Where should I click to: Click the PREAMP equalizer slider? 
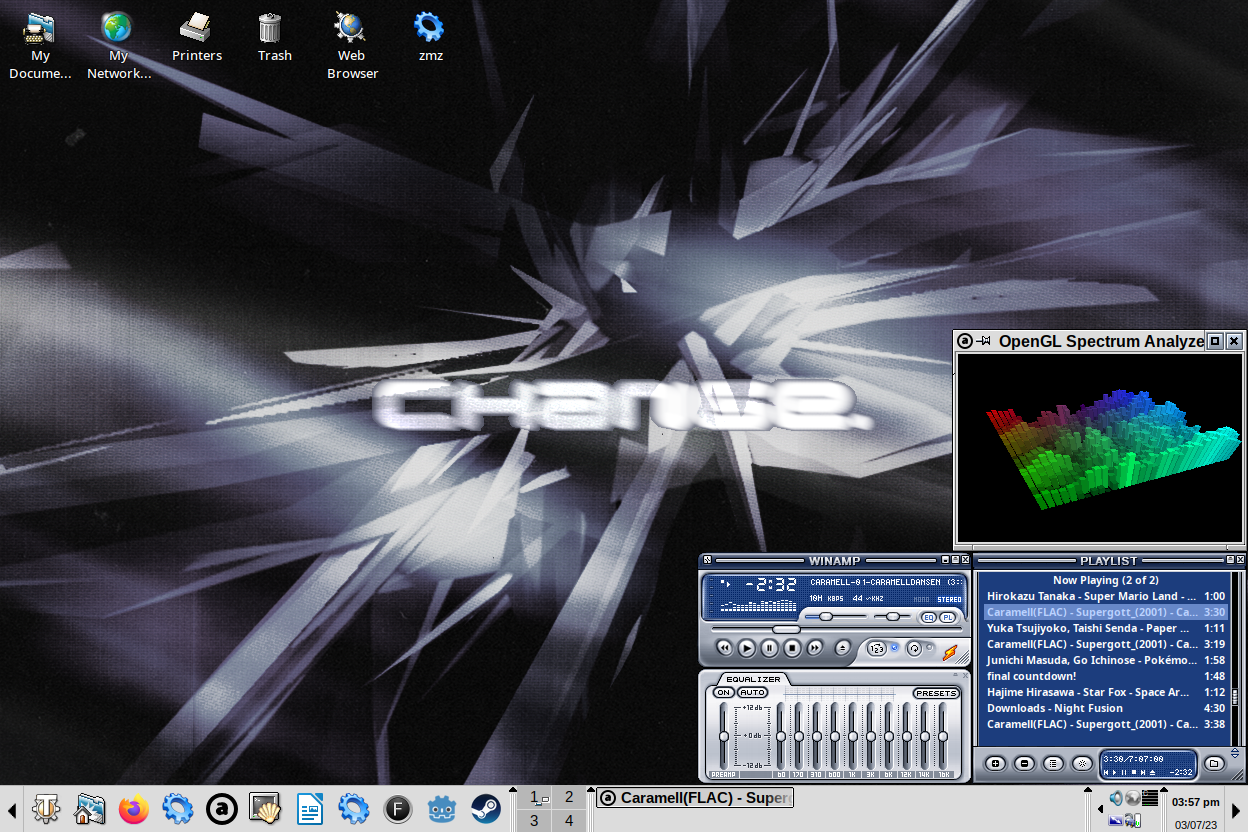click(x=724, y=736)
